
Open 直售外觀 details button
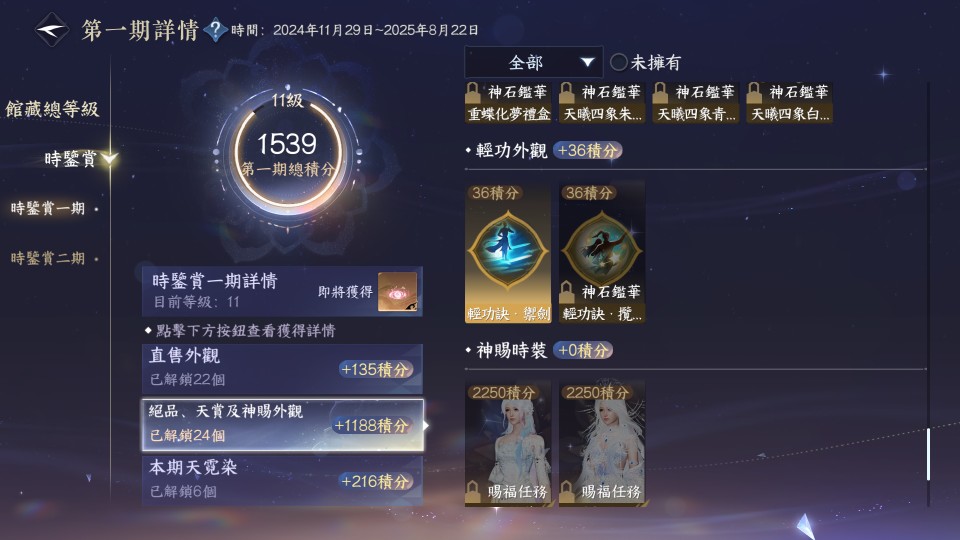point(282,369)
